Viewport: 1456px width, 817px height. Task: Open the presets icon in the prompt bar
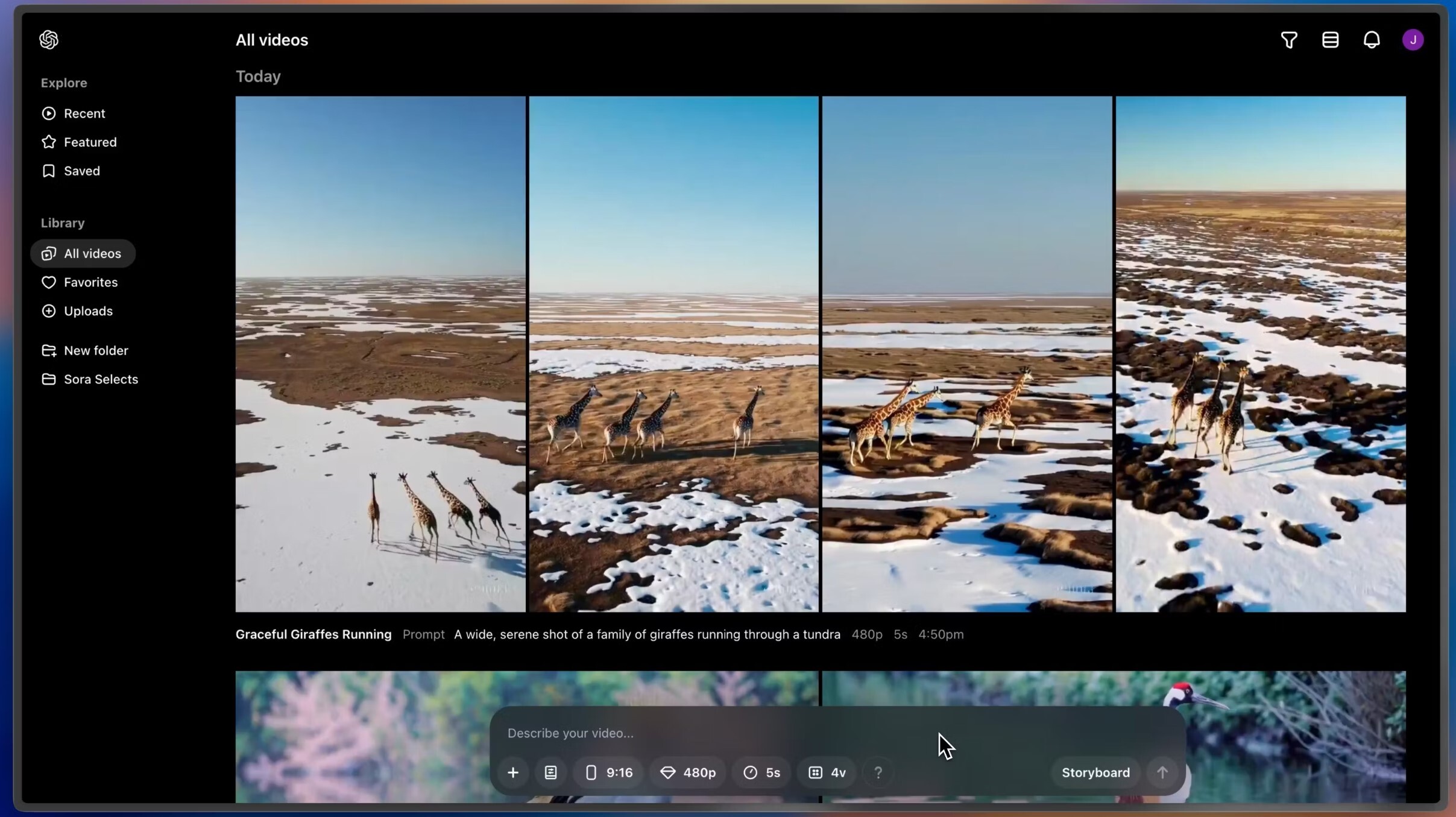tap(550, 772)
